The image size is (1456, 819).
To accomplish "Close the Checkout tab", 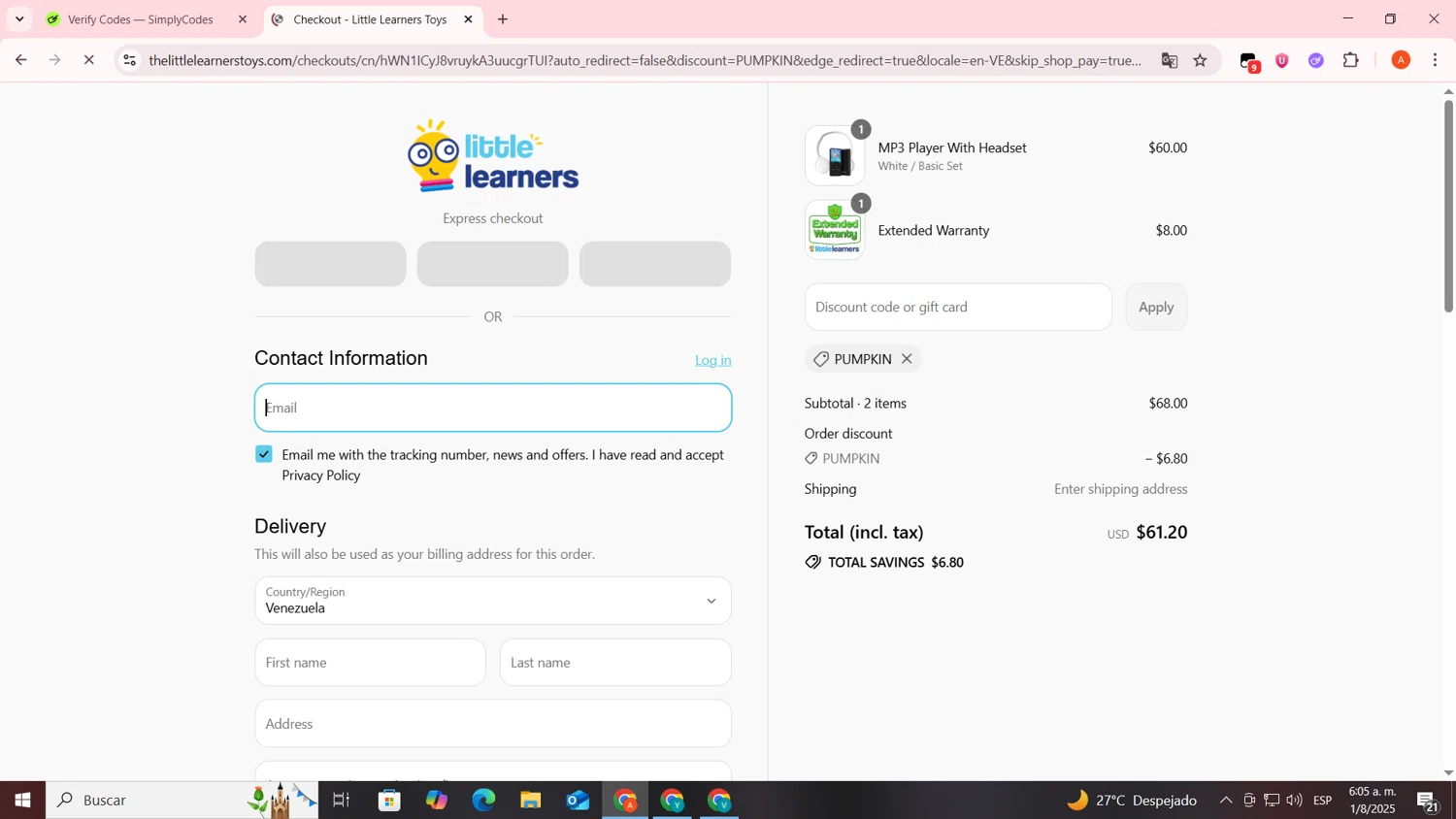I will click(468, 19).
